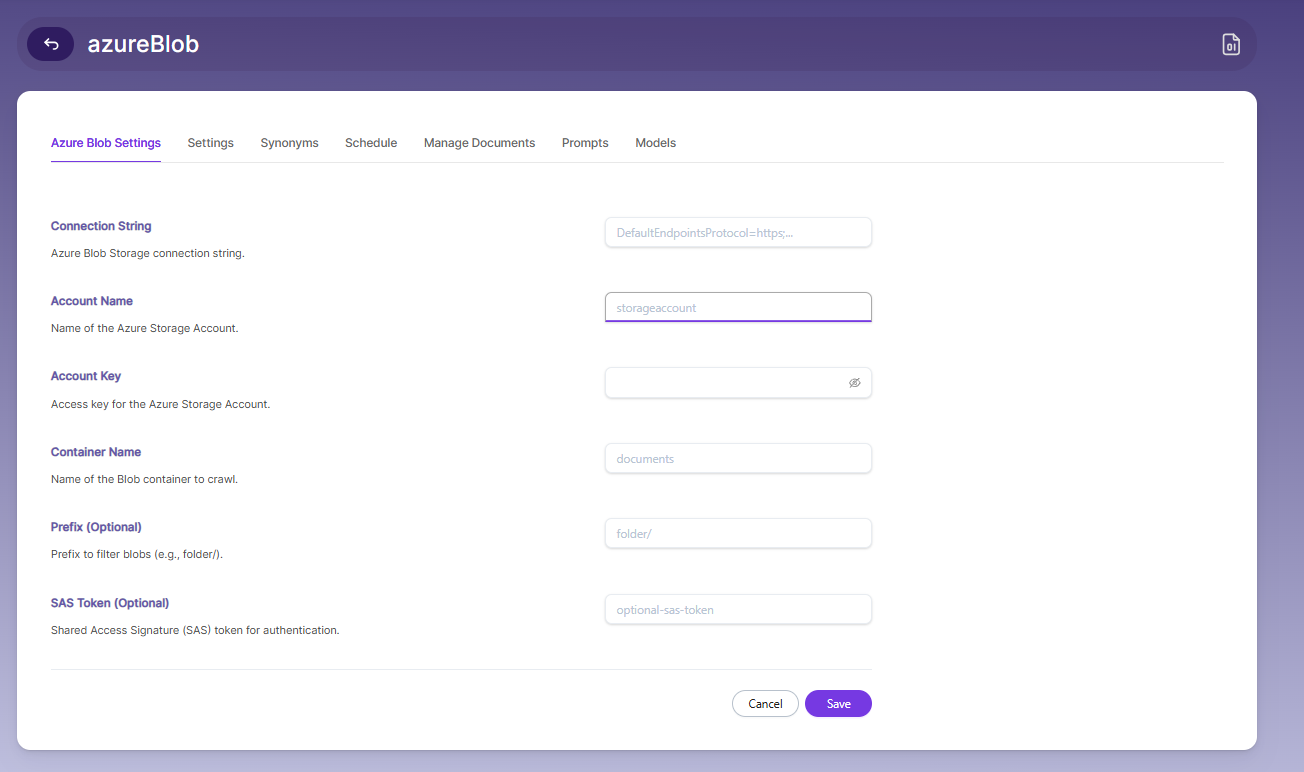Go to the Schedule tab
Screen dimensions: 1304x772
click(371, 143)
